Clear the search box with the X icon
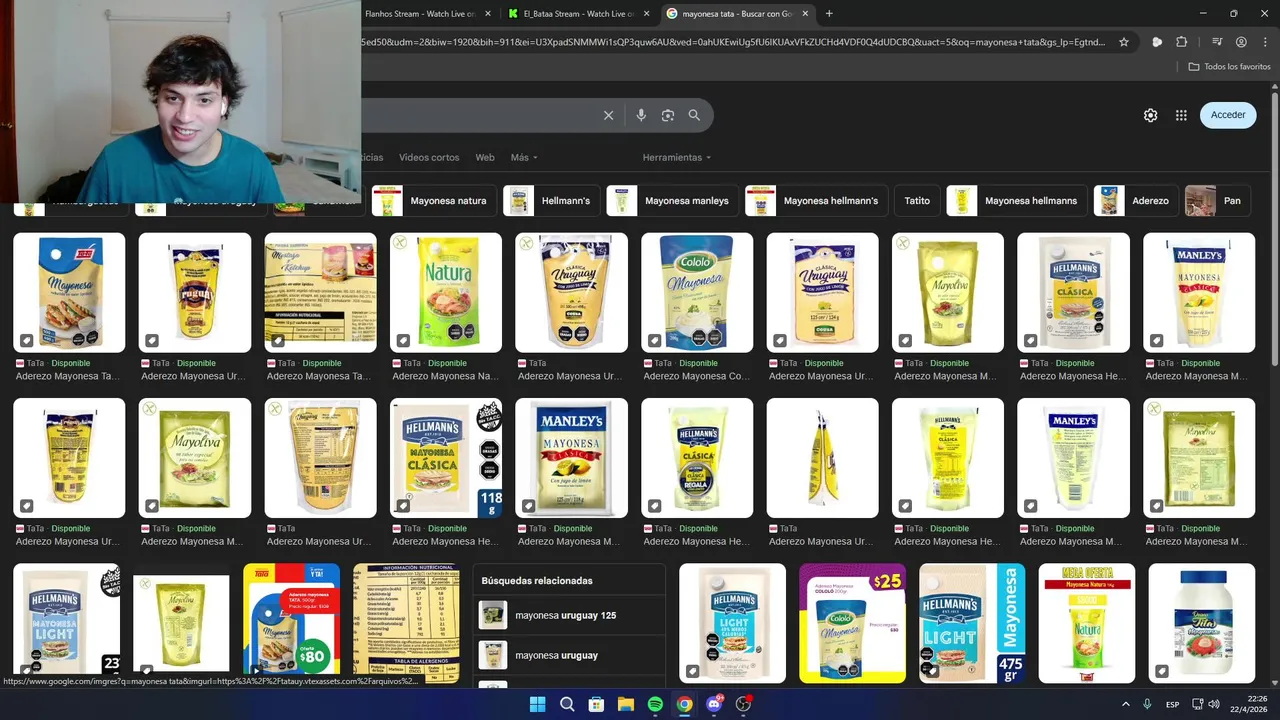The width and height of the screenshot is (1280, 720). [608, 115]
